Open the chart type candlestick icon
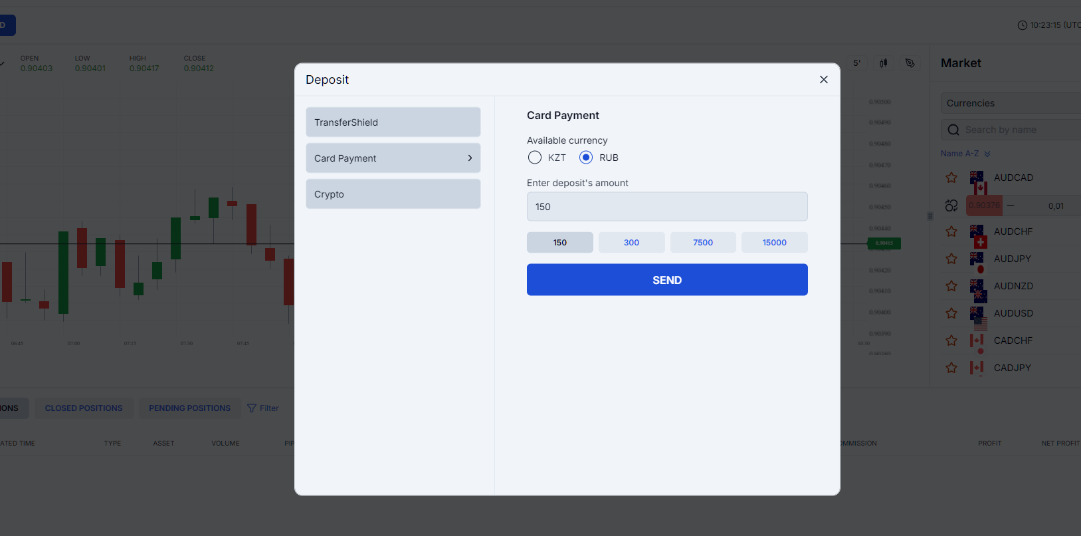The height and width of the screenshot is (536, 1081). pyautogui.click(x=884, y=63)
